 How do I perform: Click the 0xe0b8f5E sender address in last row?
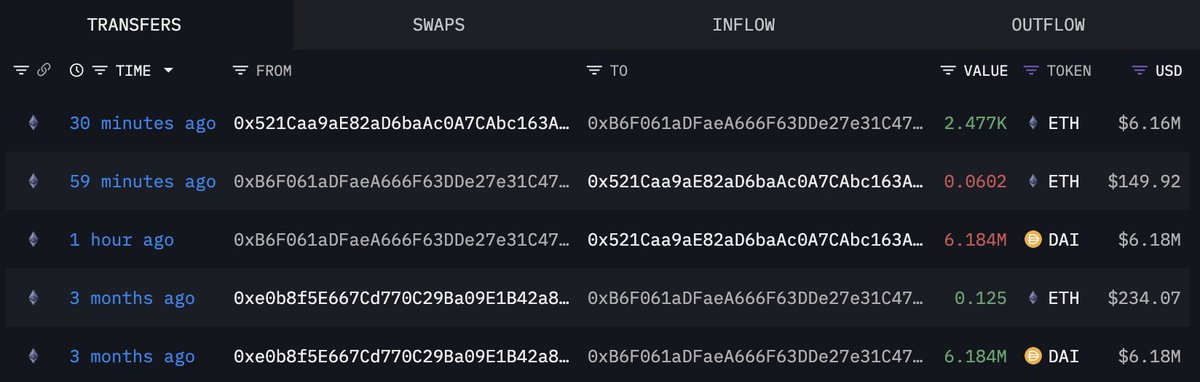[402, 357]
